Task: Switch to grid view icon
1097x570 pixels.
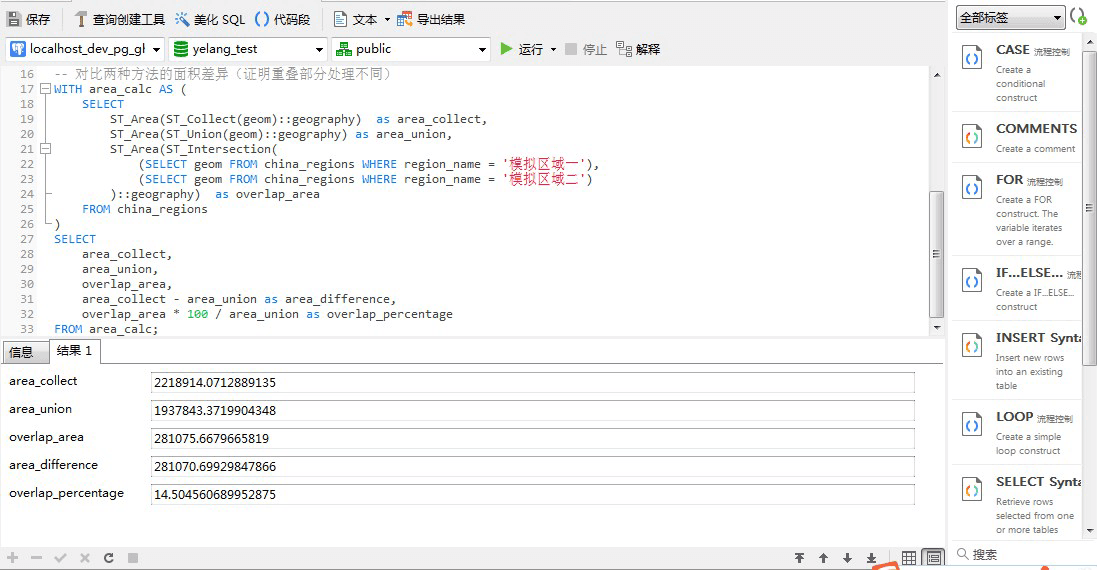Action: pos(909,557)
